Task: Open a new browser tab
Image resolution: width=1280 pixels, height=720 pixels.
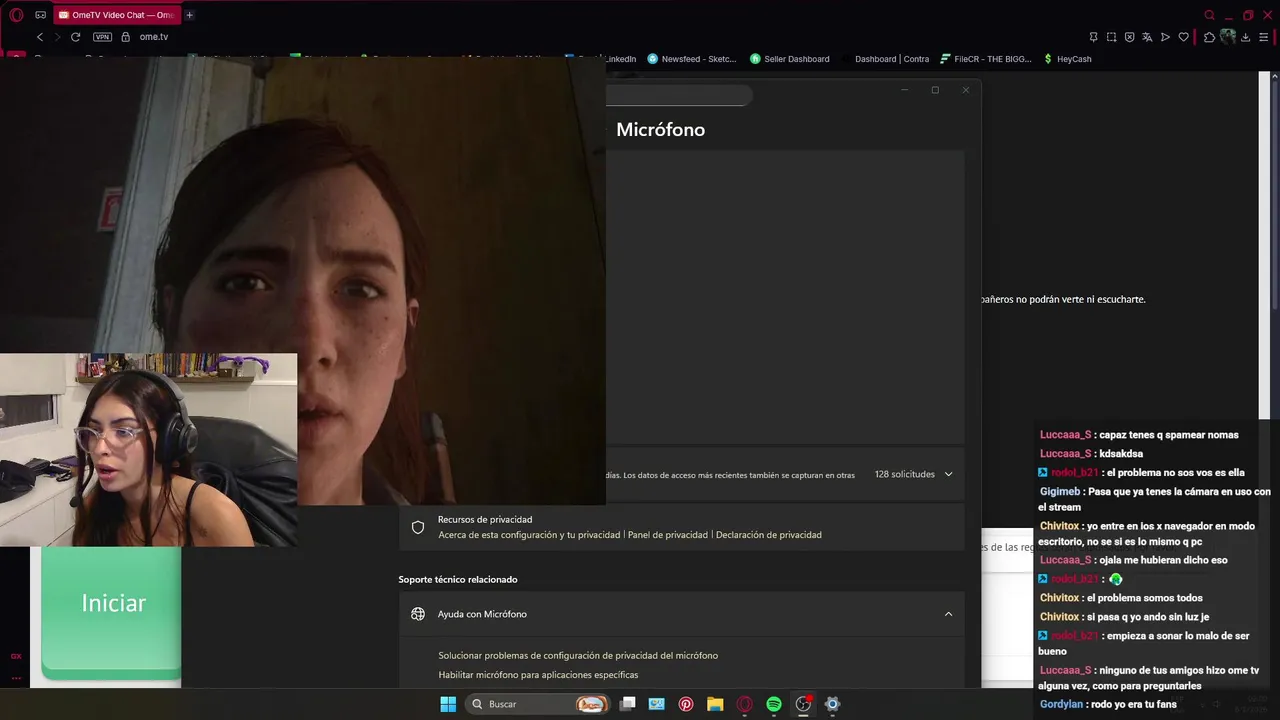Action: click(x=189, y=15)
